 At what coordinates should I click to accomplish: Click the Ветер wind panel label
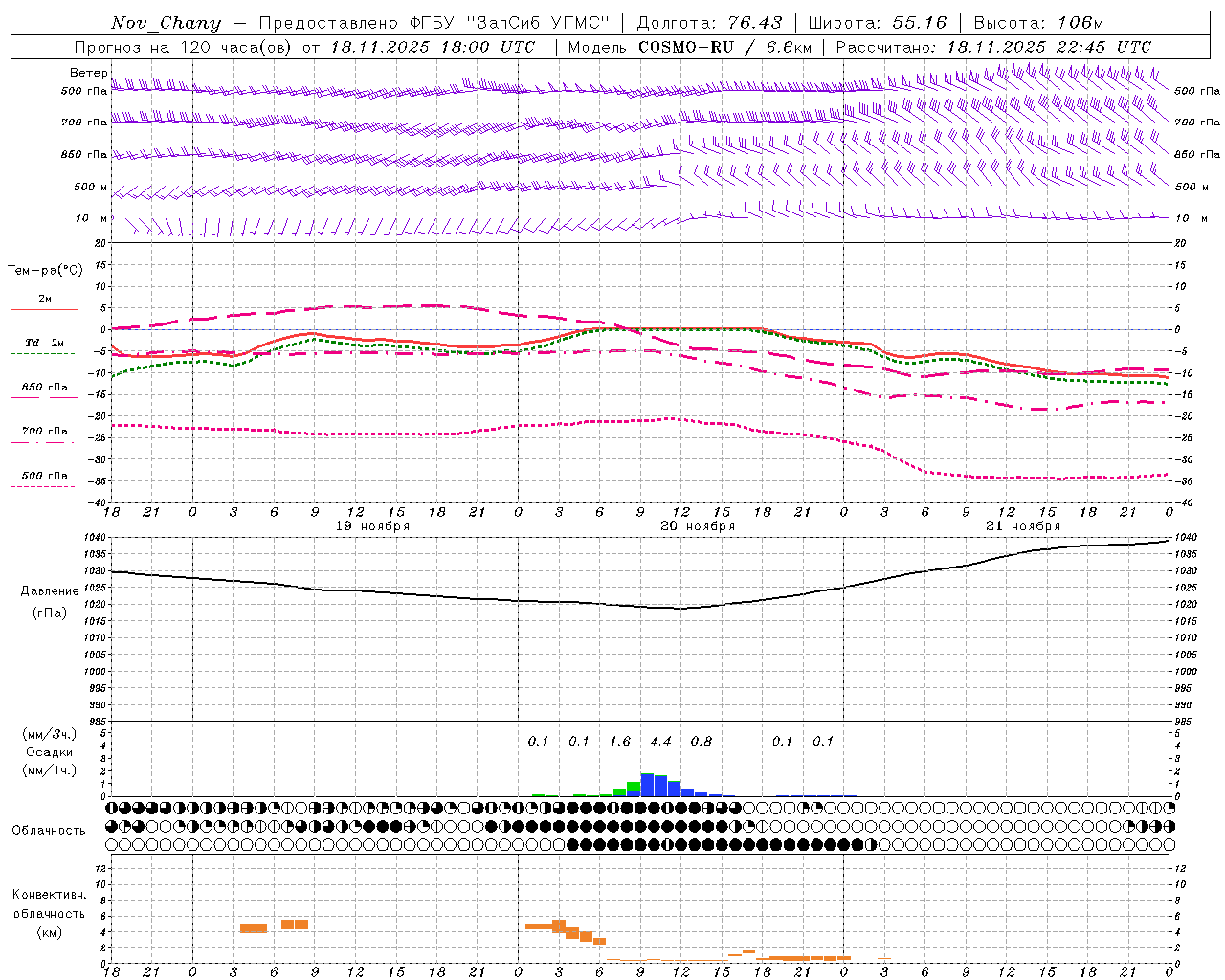[x=89, y=73]
